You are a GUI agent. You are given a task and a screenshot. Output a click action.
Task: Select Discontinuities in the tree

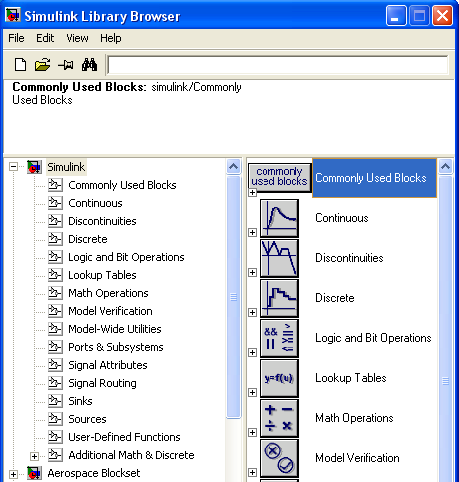pos(102,221)
